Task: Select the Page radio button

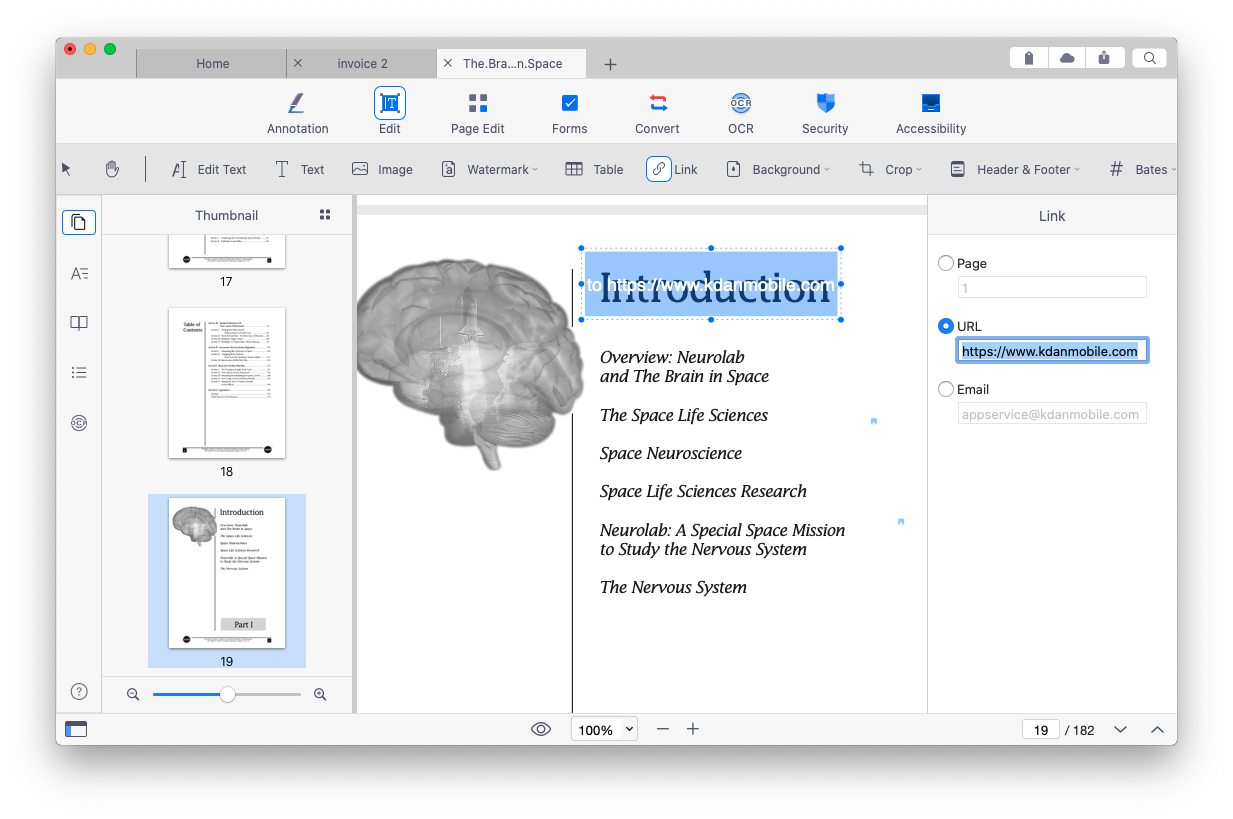Action: pyautogui.click(x=946, y=263)
